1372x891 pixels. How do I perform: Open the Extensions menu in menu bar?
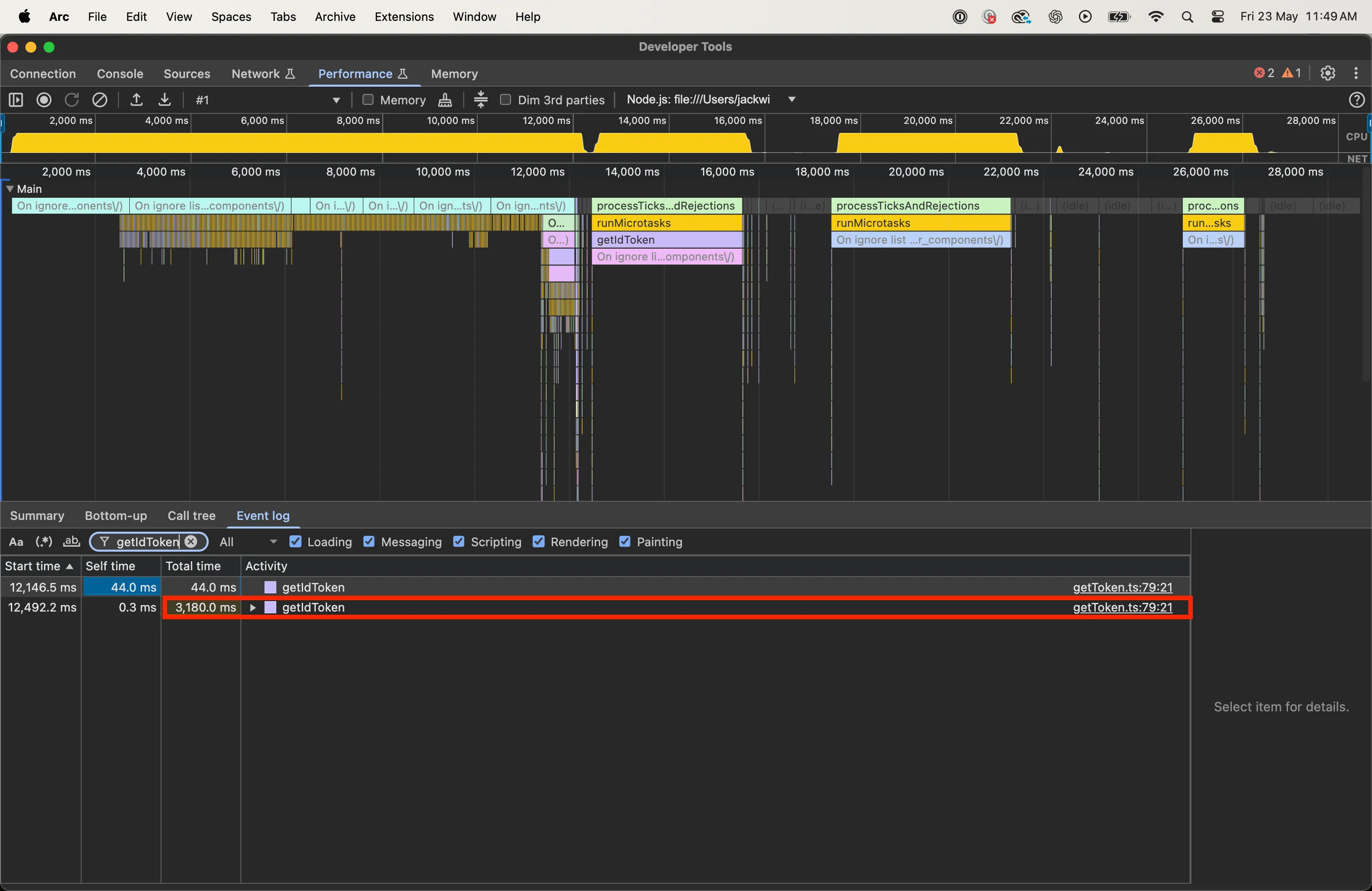pyautogui.click(x=404, y=17)
